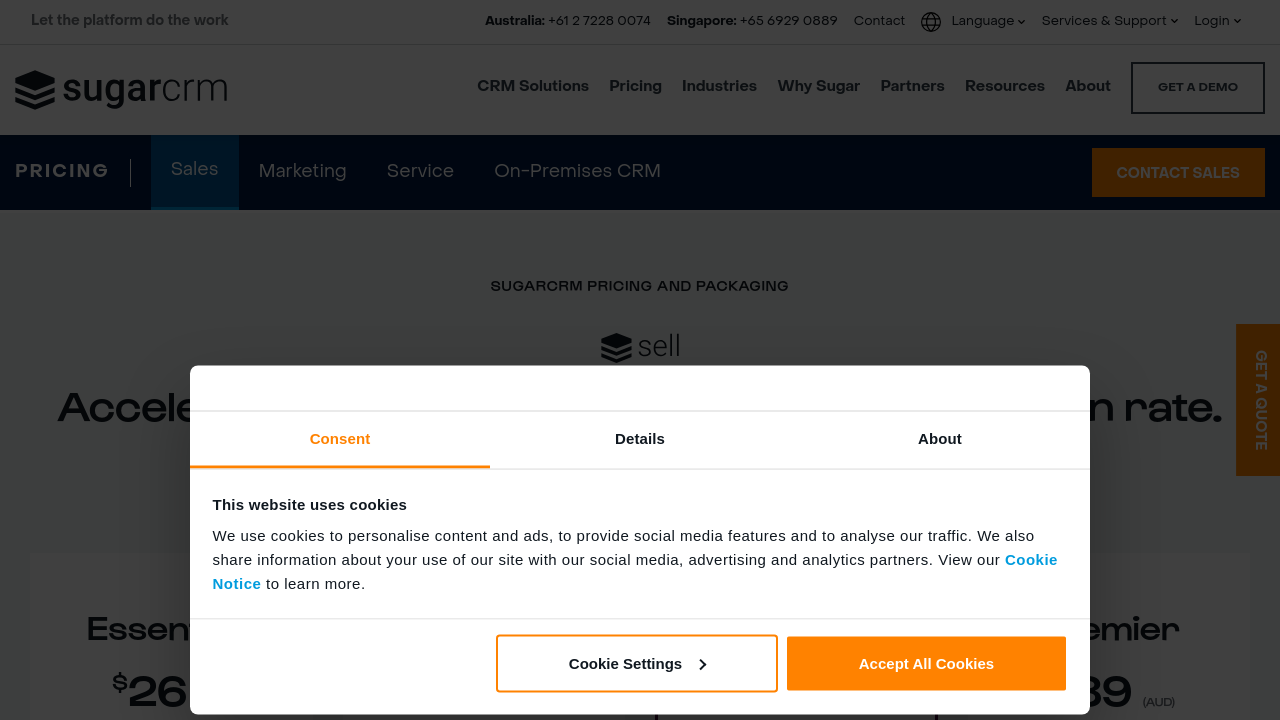Screen dimensions: 1280x720
Task: Open the About cookie tab
Action: pos(939,439)
